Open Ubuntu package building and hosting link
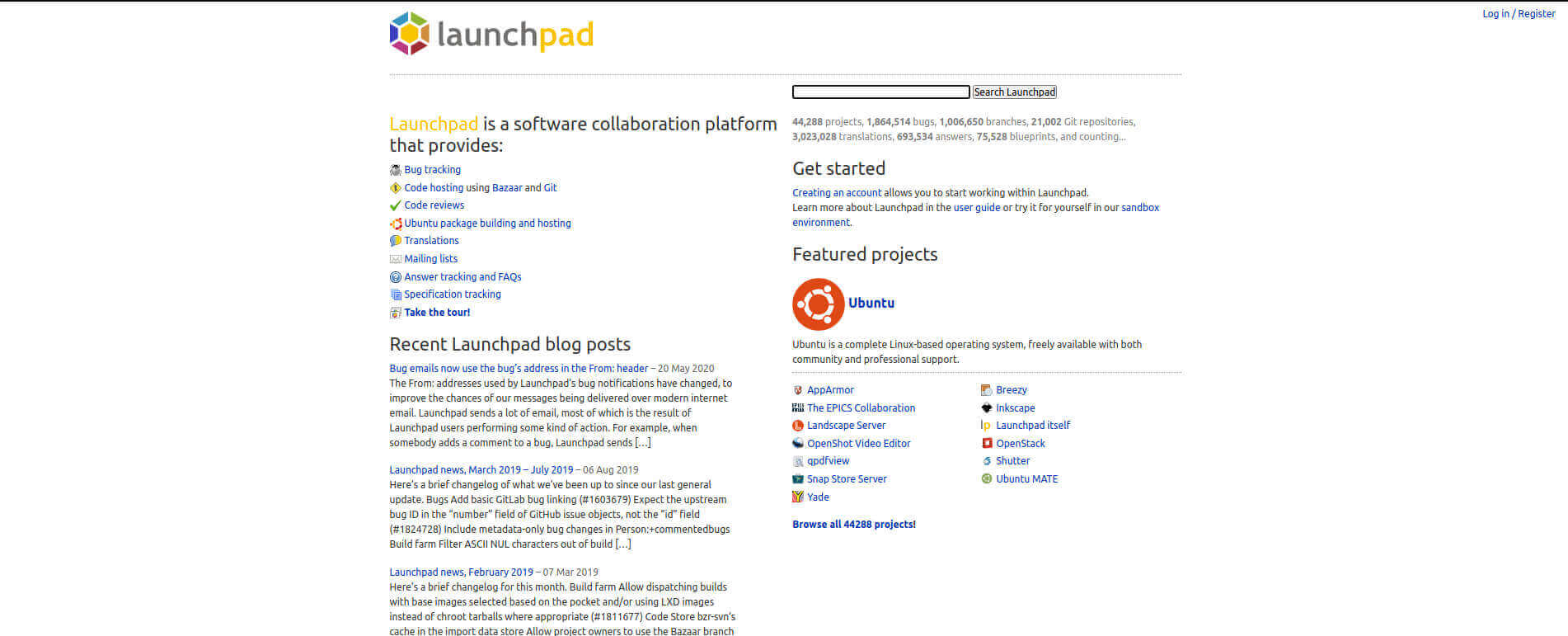Viewport: 1568px width, 636px height. [x=487, y=224]
